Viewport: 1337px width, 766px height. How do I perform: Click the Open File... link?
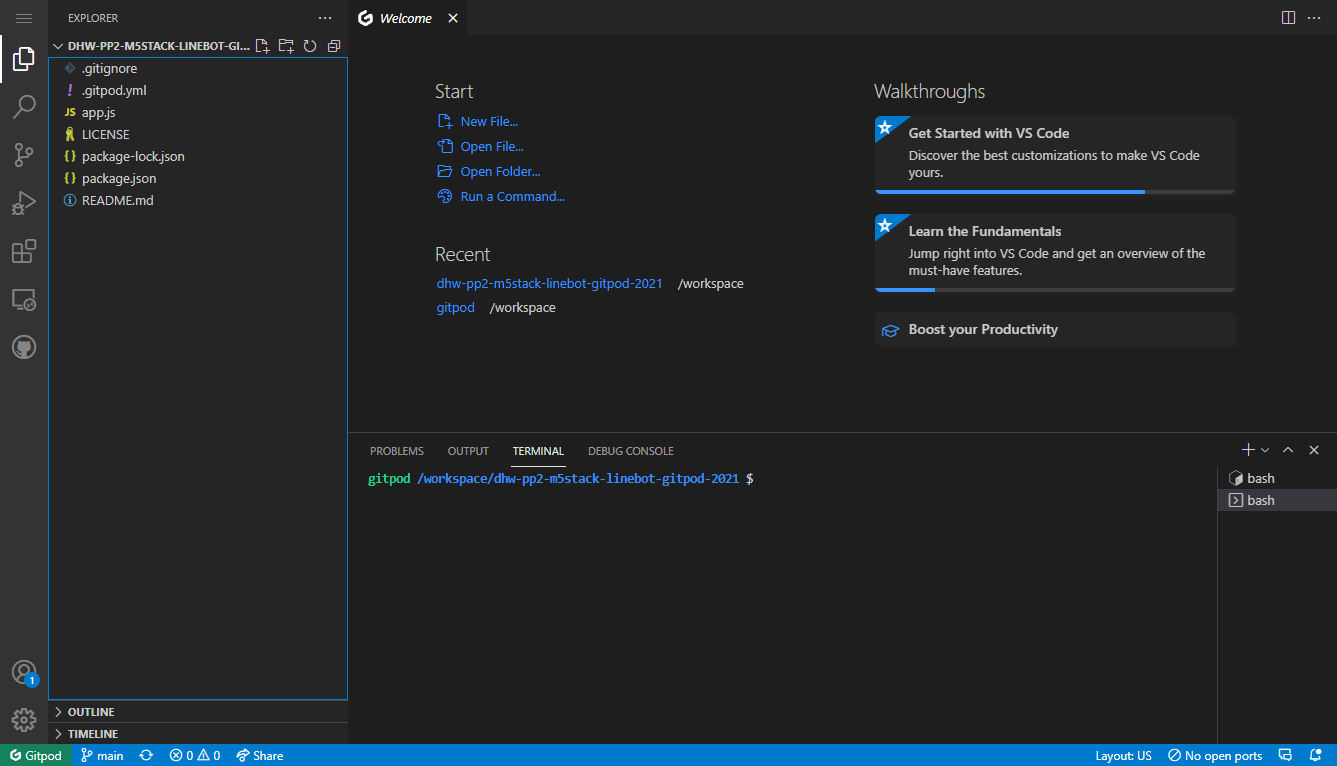492,146
